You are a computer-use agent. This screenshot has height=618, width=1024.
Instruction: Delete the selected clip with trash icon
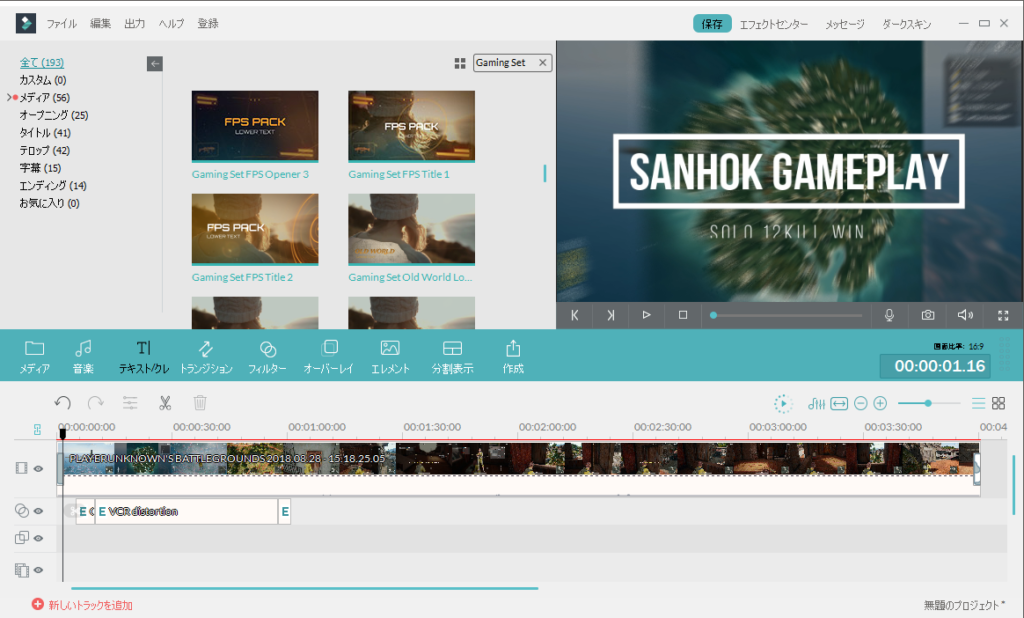[x=200, y=403]
